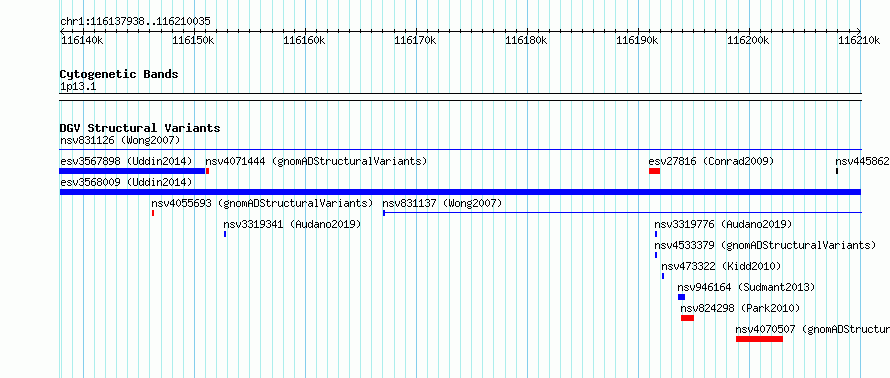Screen dimensions: 890x378
Task: Open the nsv824298 (Park2010) label
Action: (x=740, y=308)
